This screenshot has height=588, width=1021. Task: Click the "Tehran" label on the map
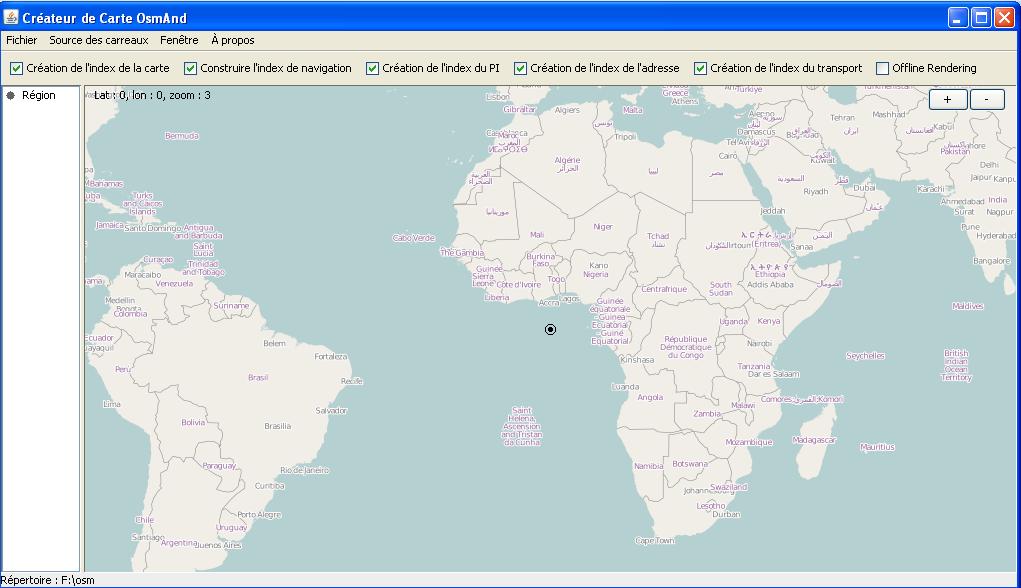click(843, 118)
